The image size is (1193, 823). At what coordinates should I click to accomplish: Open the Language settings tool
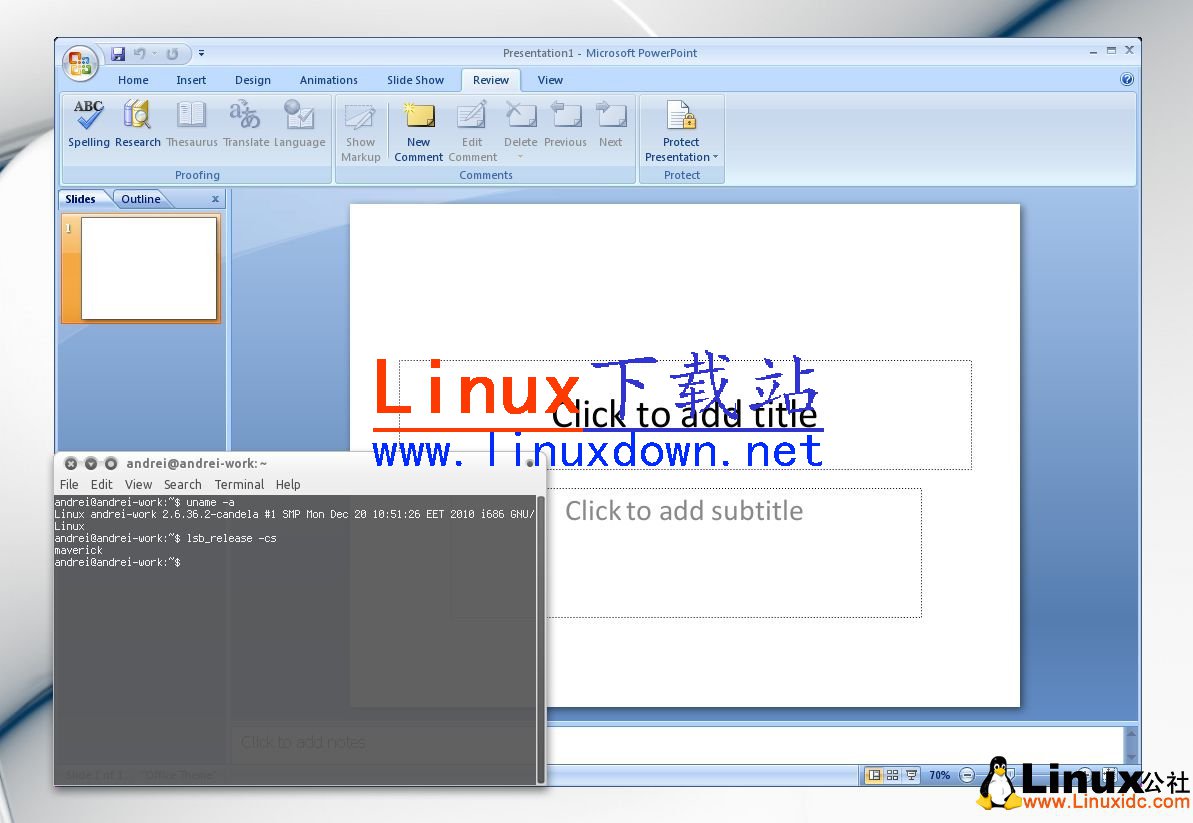pos(299,123)
